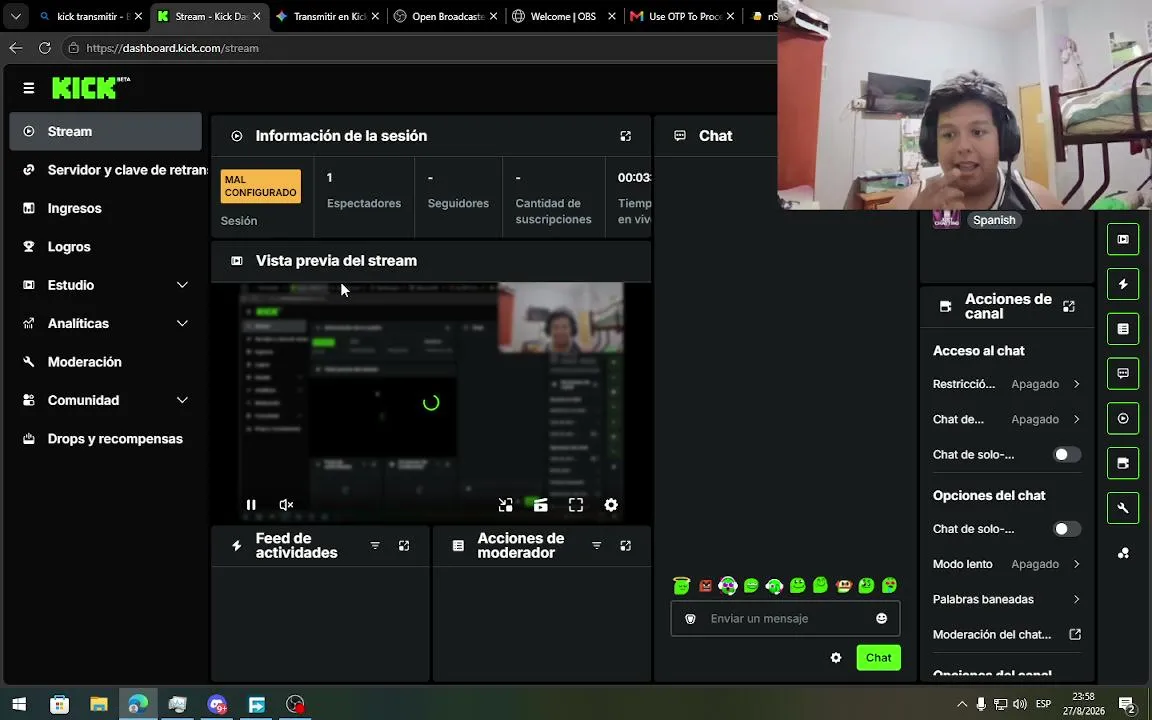
Task: Go to Ingresos page
Action: click(x=105, y=209)
